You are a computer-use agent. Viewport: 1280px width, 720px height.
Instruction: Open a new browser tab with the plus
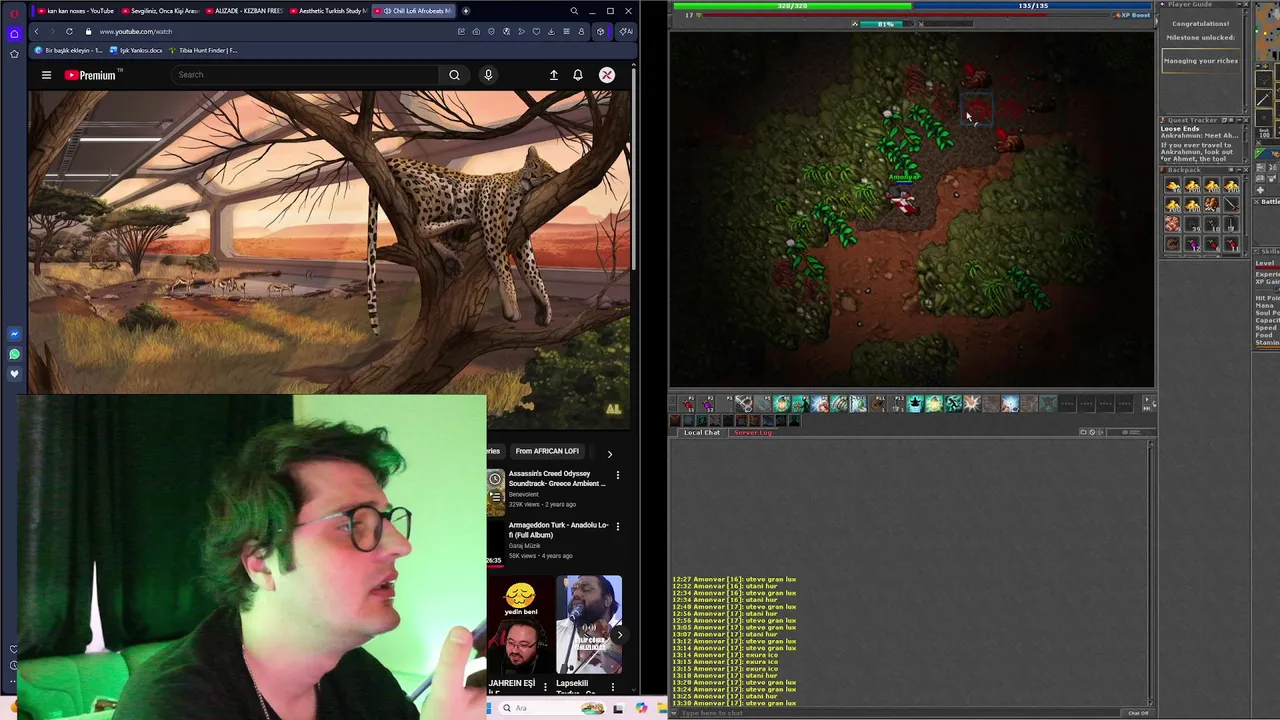[x=465, y=11]
